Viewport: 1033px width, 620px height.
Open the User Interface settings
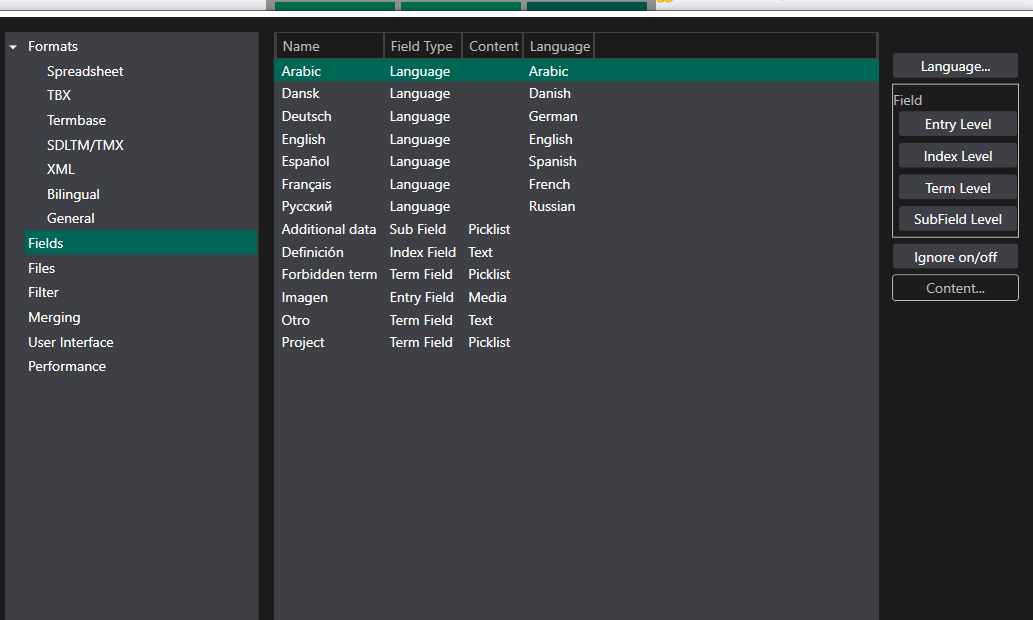coord(70,342)
